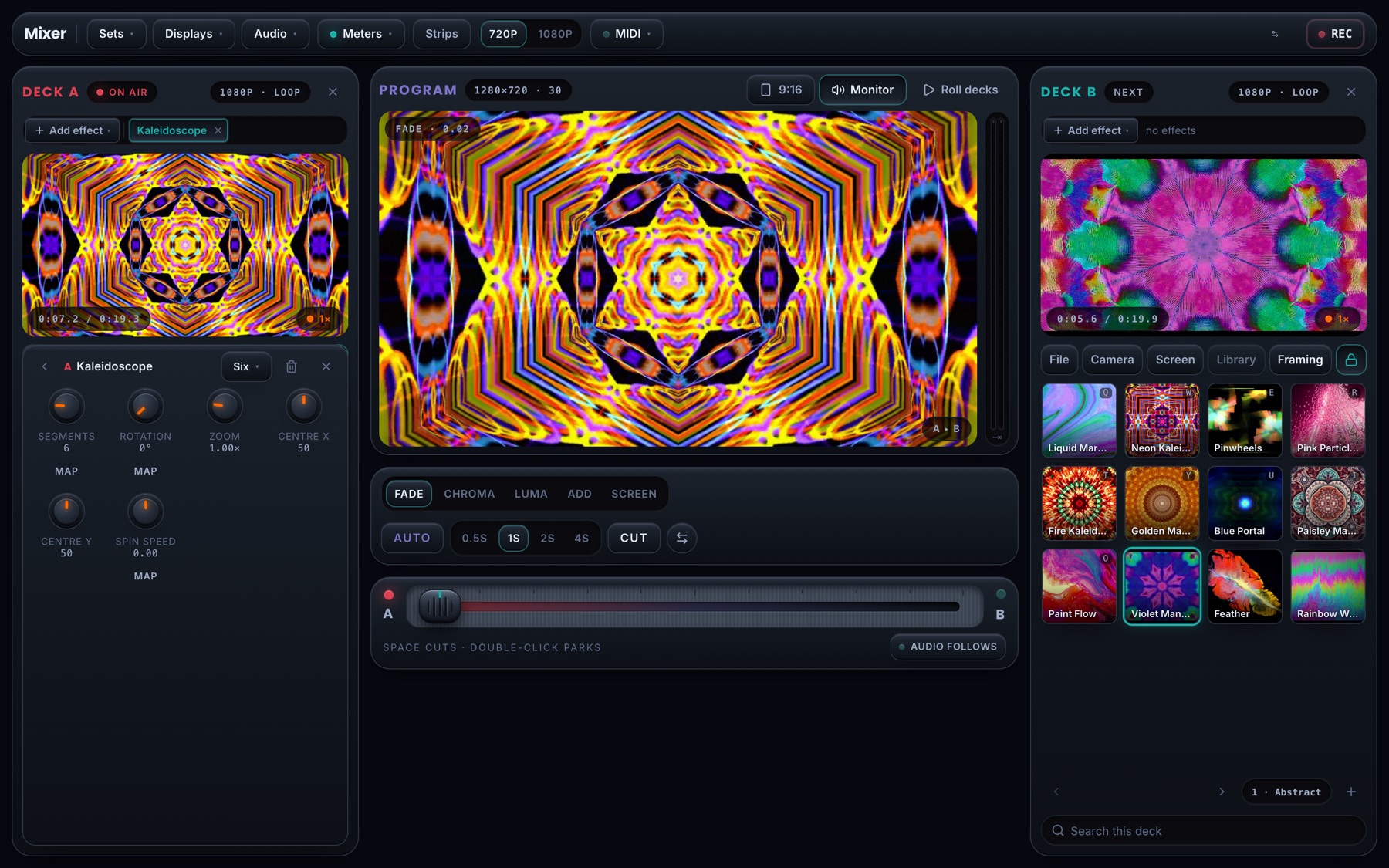The height and width of the screenshot is (868, 1389).
Task: Select 1080P resolution
Action: point(555,34)
